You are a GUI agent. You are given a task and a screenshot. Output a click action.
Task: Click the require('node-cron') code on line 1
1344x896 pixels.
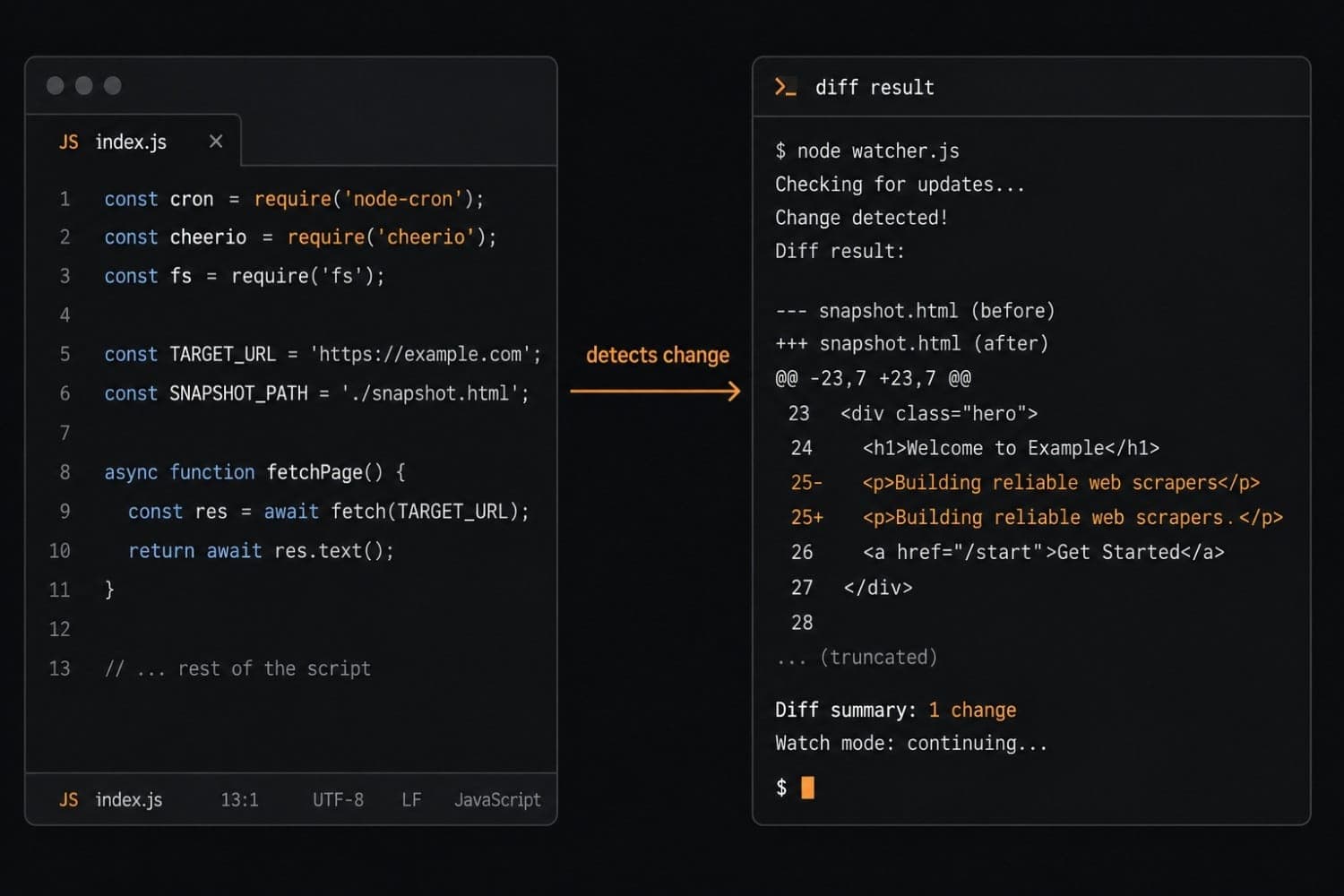click(368, 199)
